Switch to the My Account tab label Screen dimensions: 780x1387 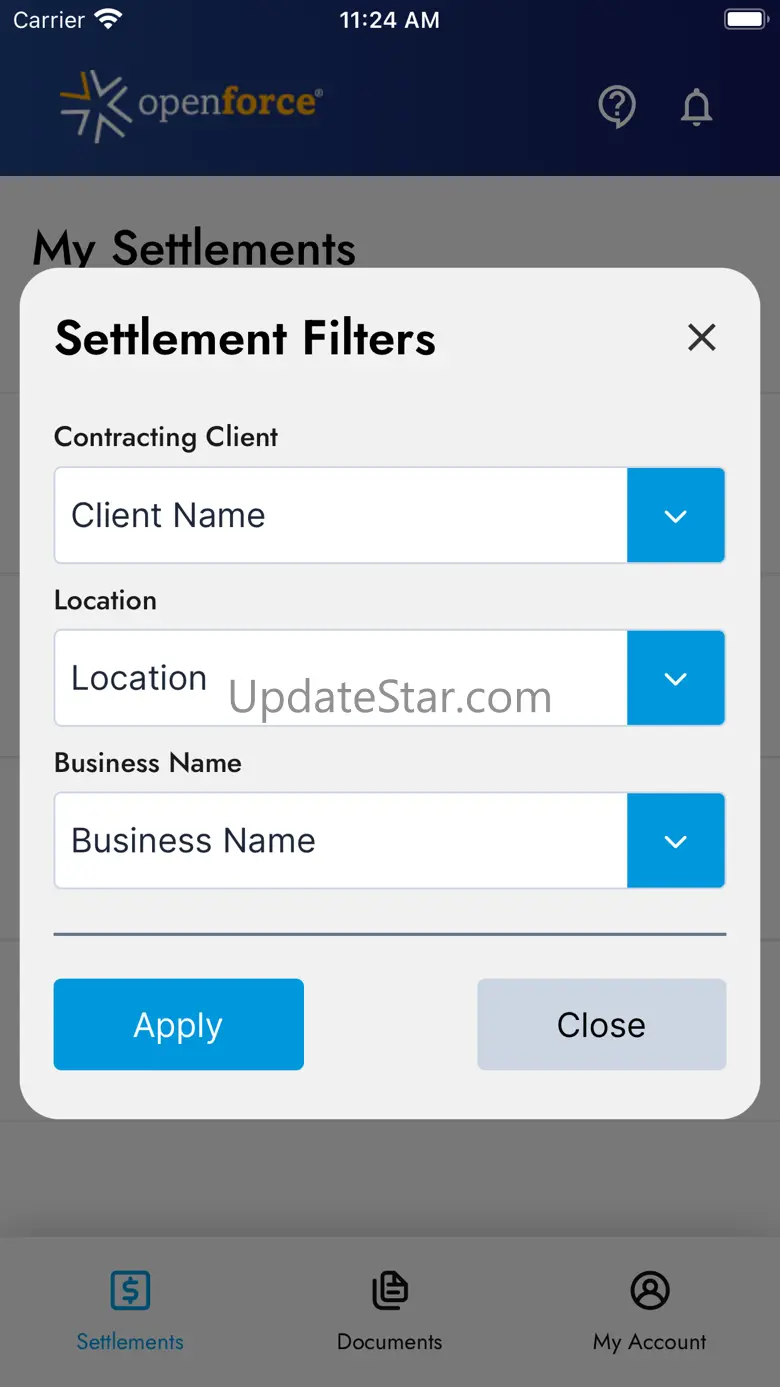click(x=650, y=1342)
